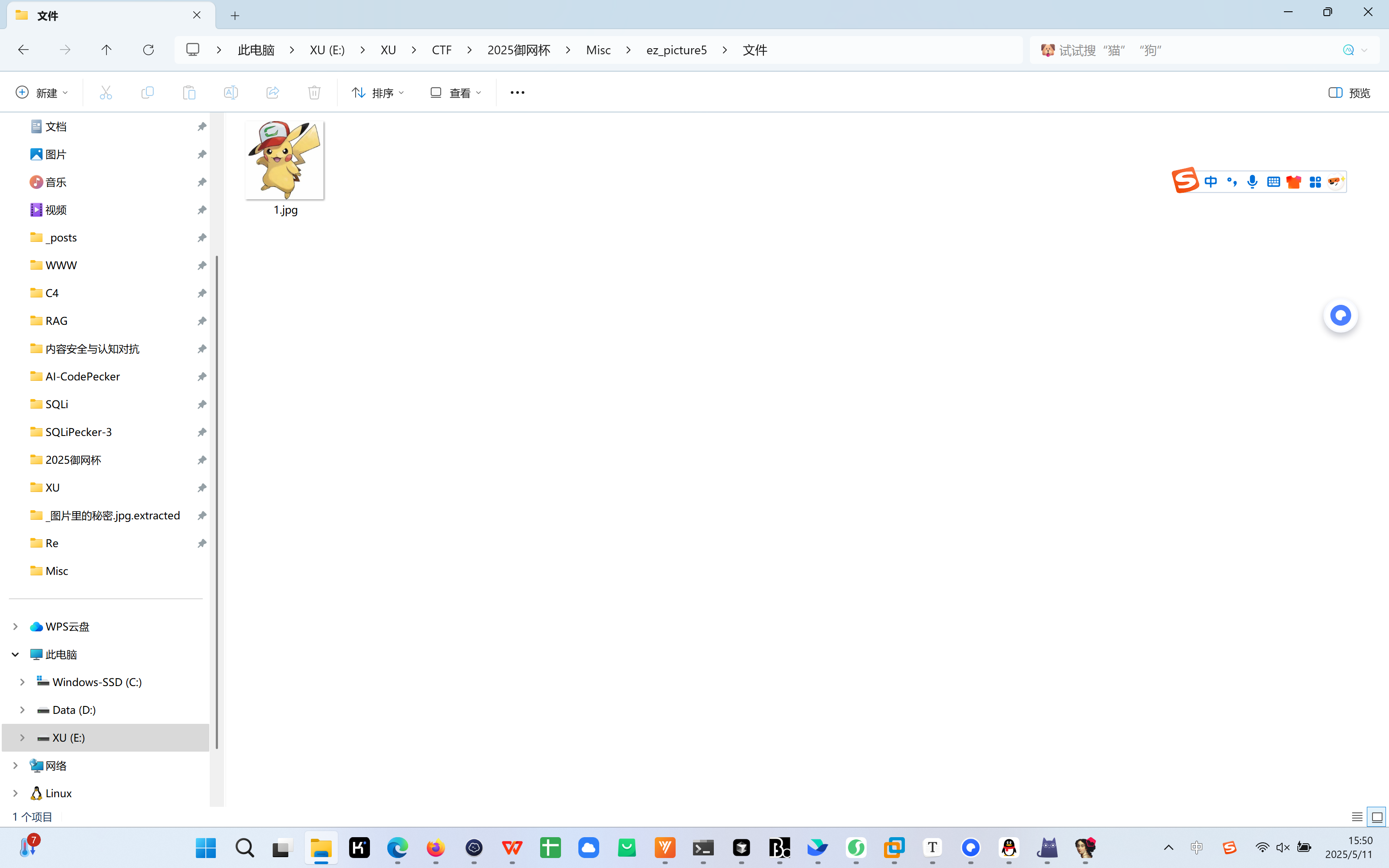The height and width of the screenshot is (868, 1389).
Task: Open the 新建 new item dropdown
Action: pos(42,92)
